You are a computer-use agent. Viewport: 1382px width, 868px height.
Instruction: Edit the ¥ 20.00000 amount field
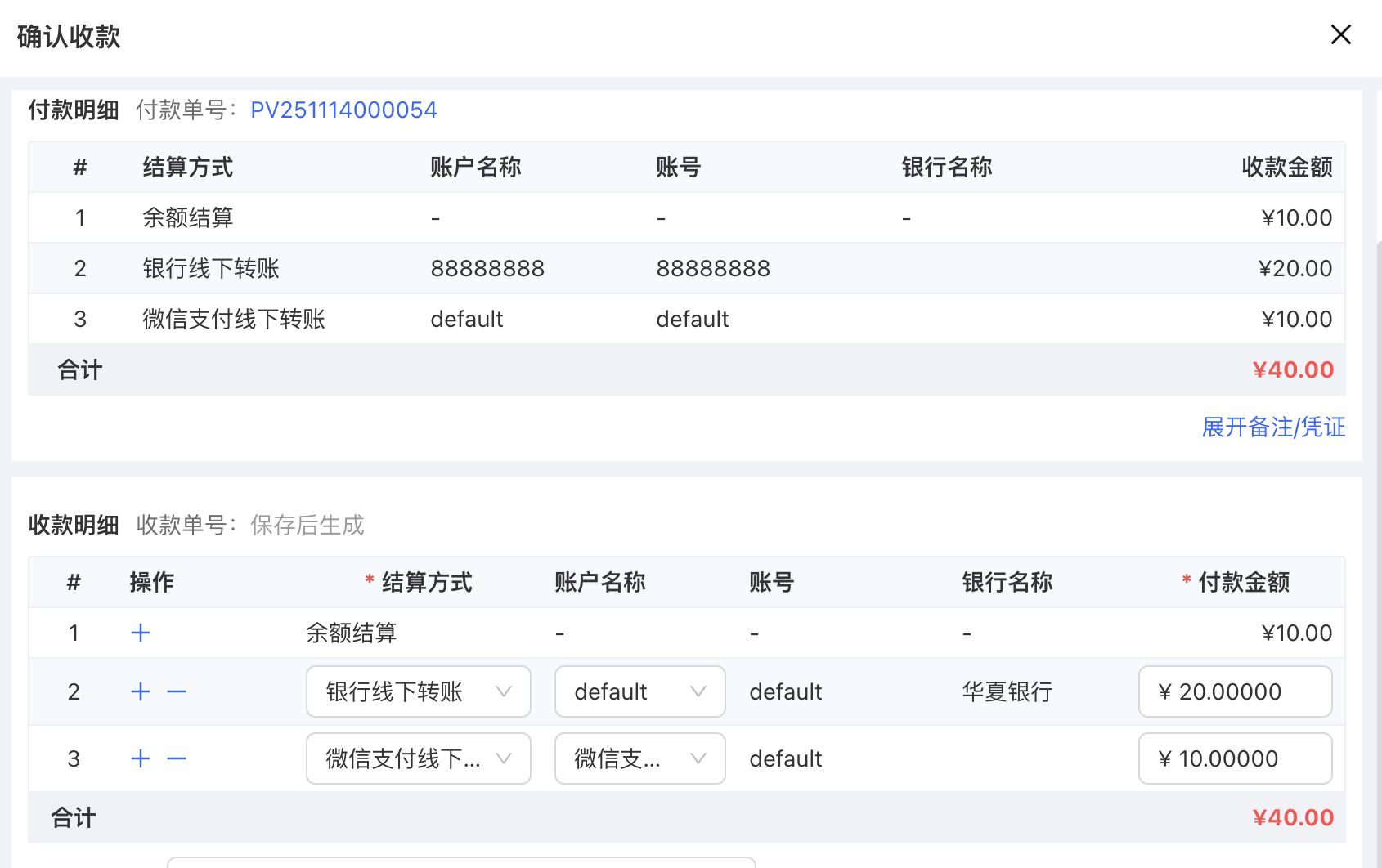pos(1235,691)
